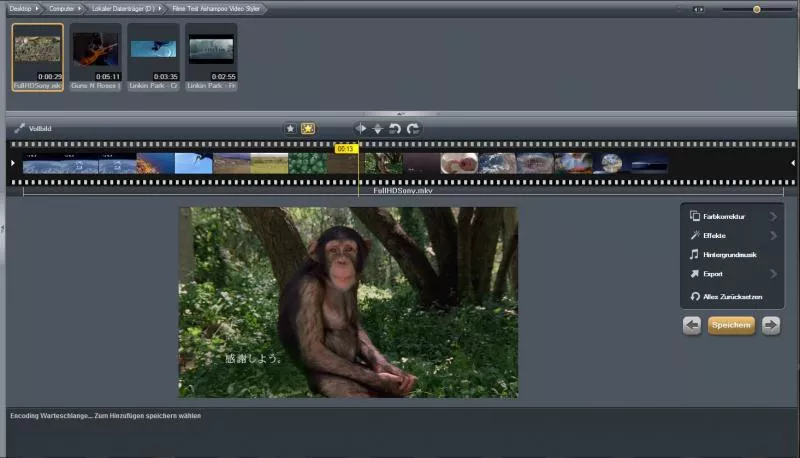Screen dimensions: 800x458
Task: Flip video horizontally with mirror icon
Action: (361, 129)
